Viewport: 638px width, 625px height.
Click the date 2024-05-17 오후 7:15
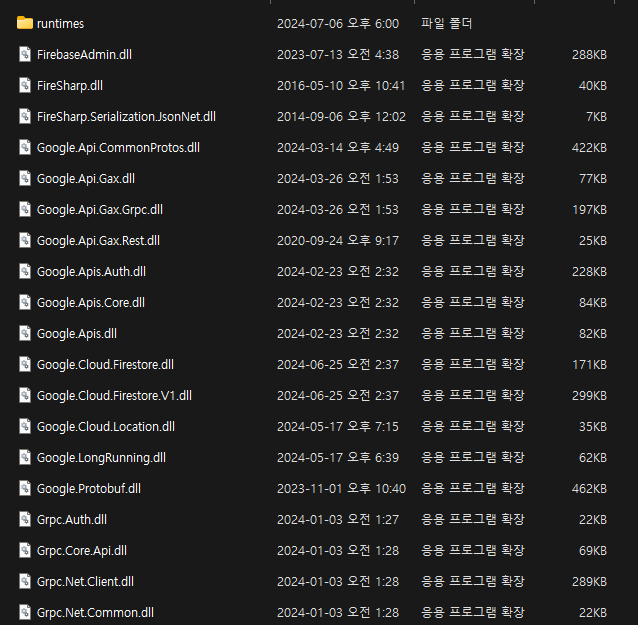click(338, 426)
